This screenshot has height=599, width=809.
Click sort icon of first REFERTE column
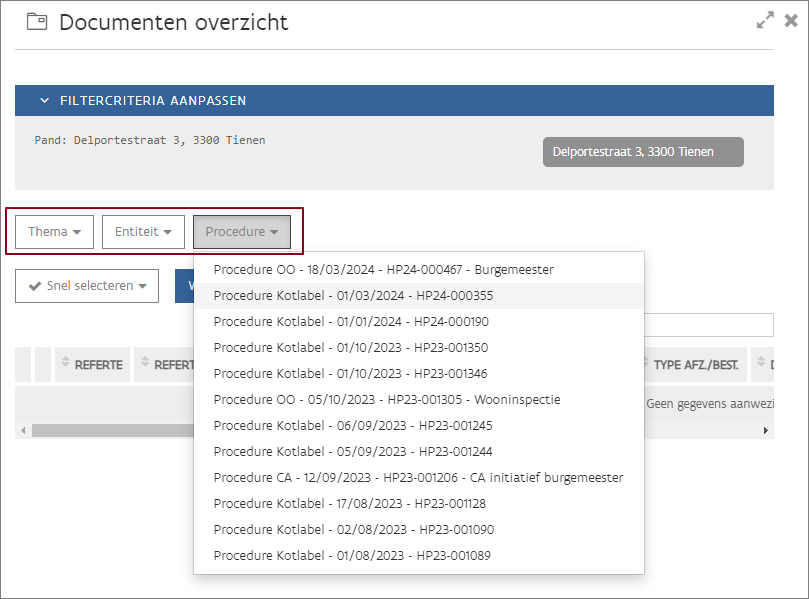65,364
